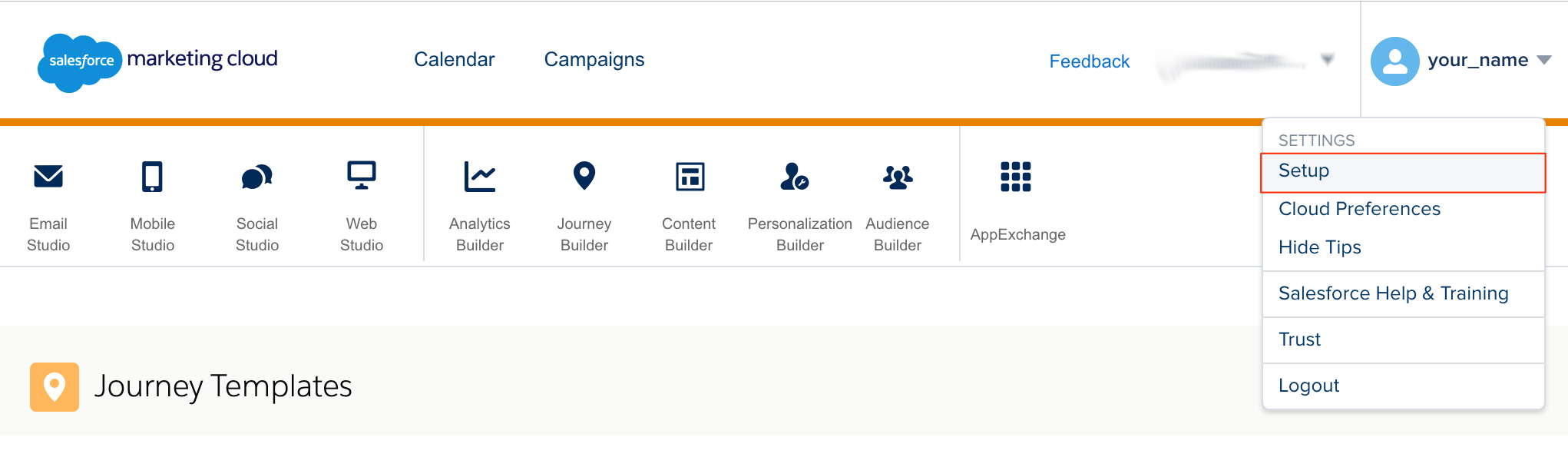Open Mobile Studio phone icon
Screen dimensions: 1568x467
tap(152, 177)
